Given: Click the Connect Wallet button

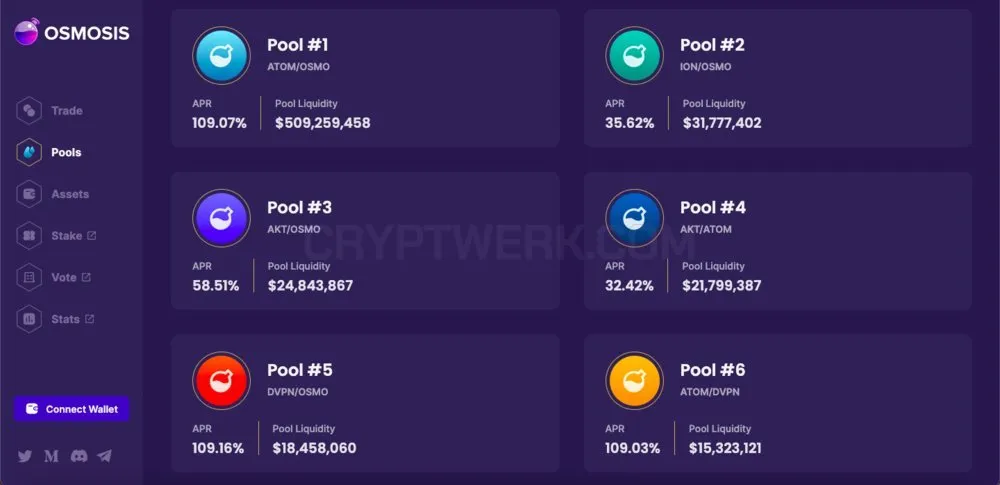Looking at the screenshot, I should point(71,409).
